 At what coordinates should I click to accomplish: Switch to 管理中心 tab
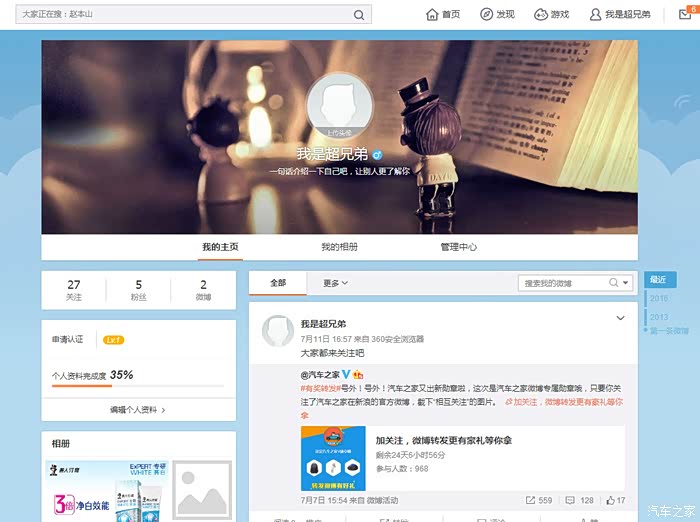click(x=459, y=247)
